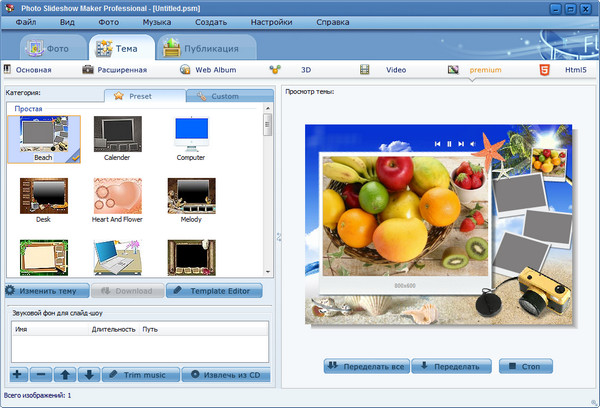Screen dimensions: 600x408
Task: Click the Простая category heading
Action: click(28, 109)
